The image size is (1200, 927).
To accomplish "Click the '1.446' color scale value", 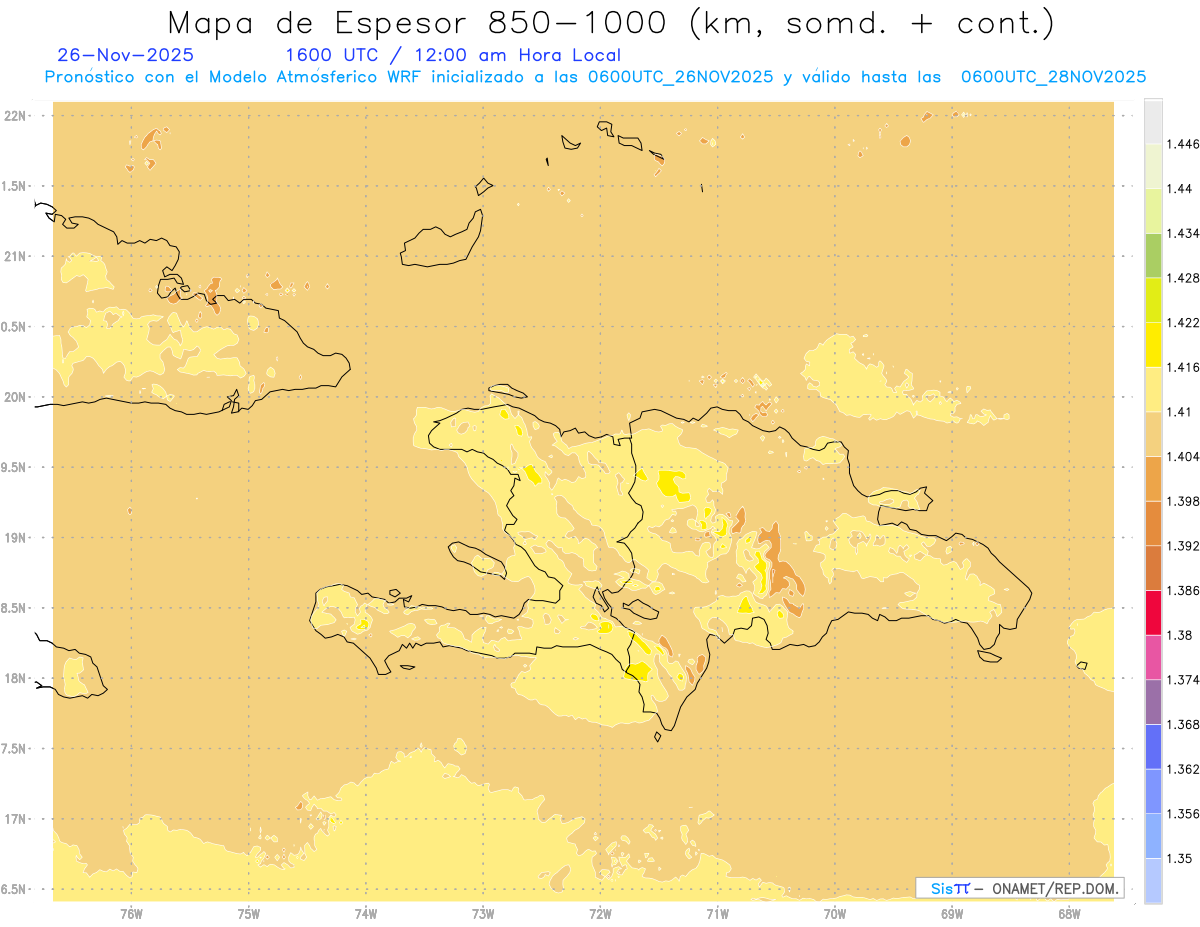I will click(1183, 144).
